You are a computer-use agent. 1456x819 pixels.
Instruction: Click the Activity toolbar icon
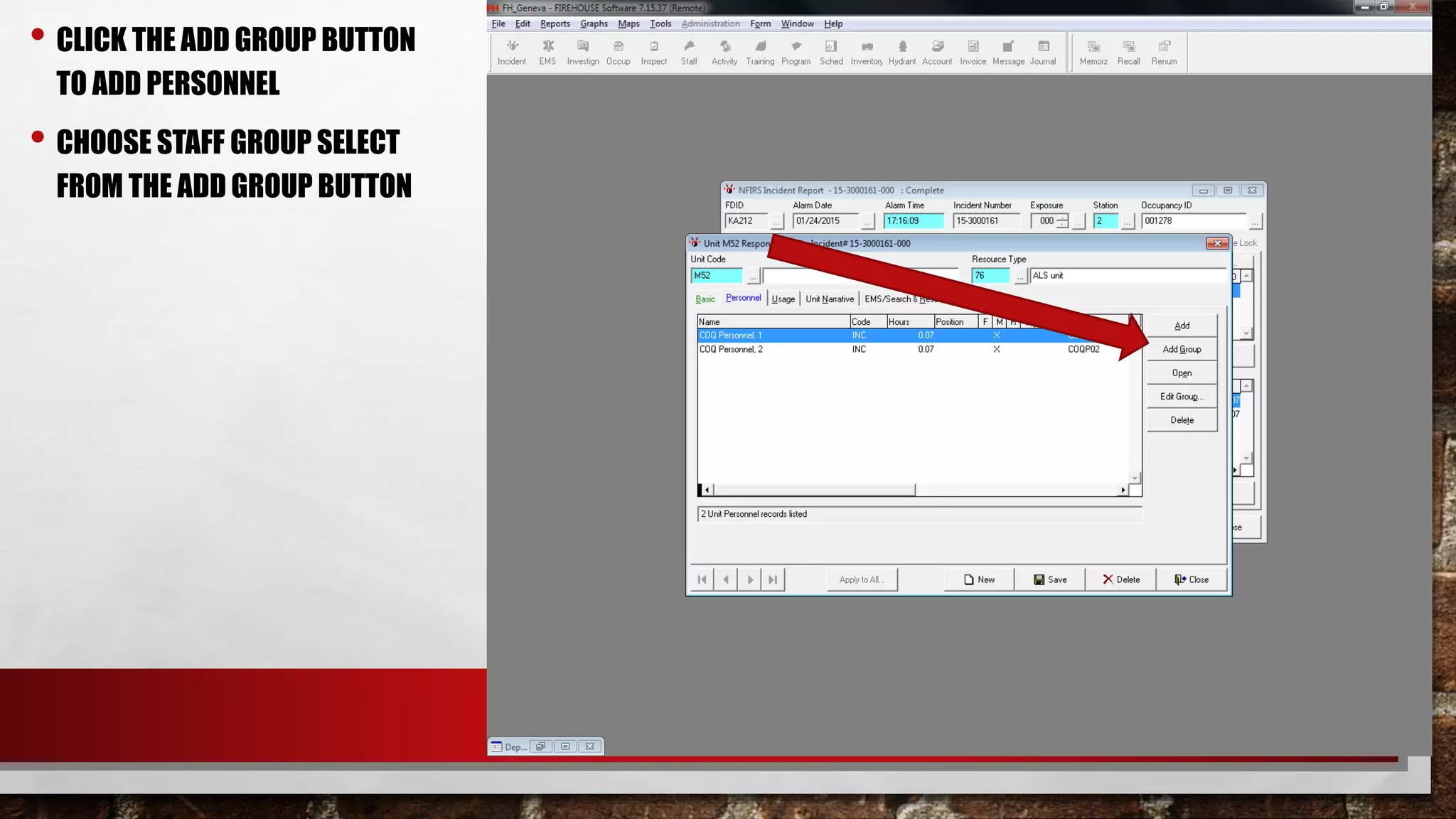pyautogui.click(x=724, y=53)
